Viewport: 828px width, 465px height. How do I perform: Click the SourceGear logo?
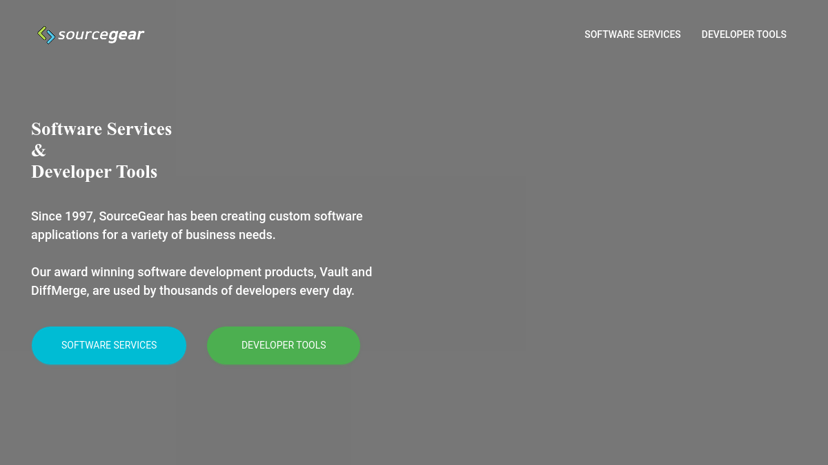tap(90, 35)
